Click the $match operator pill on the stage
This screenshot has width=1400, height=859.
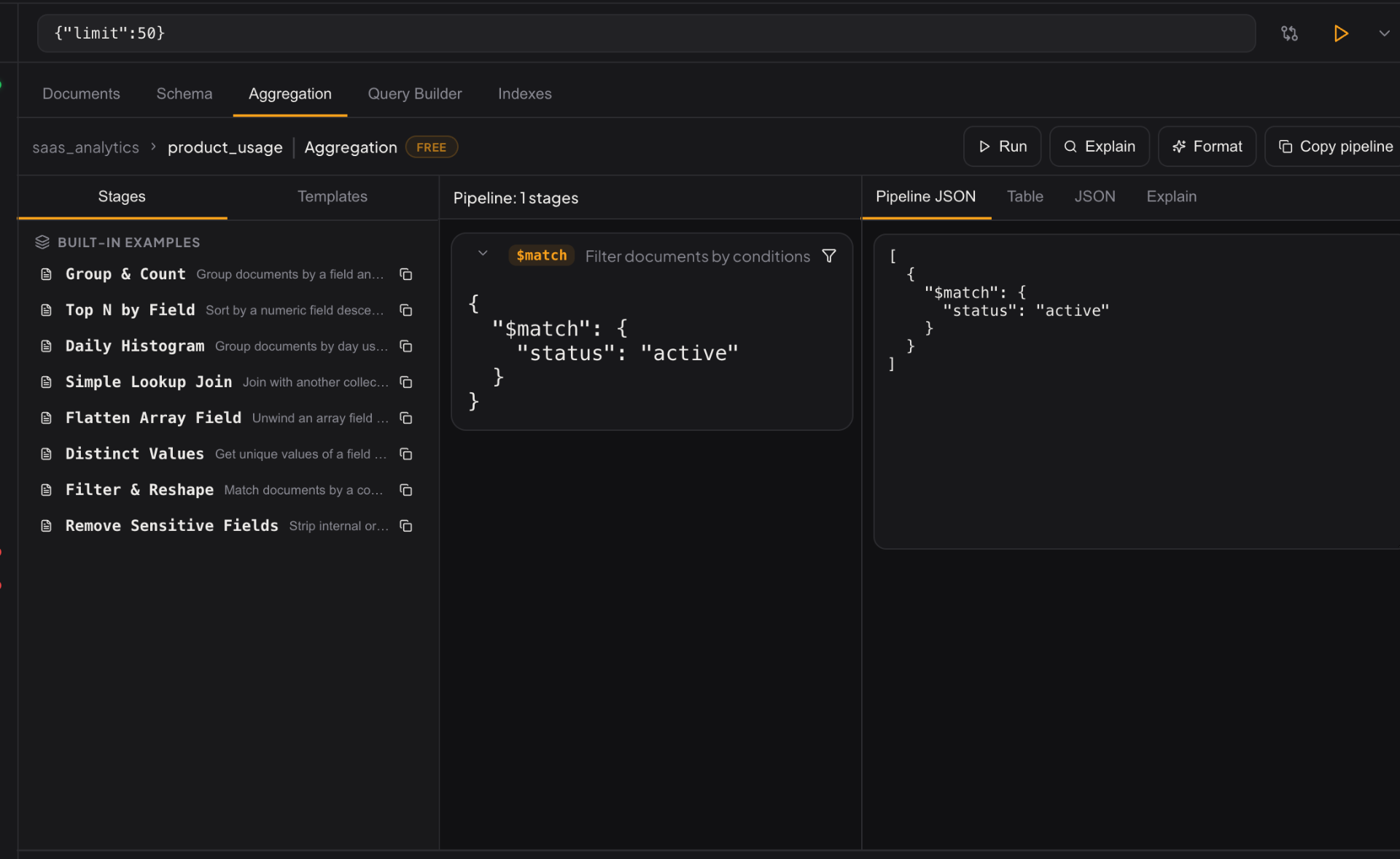(541, 255)
